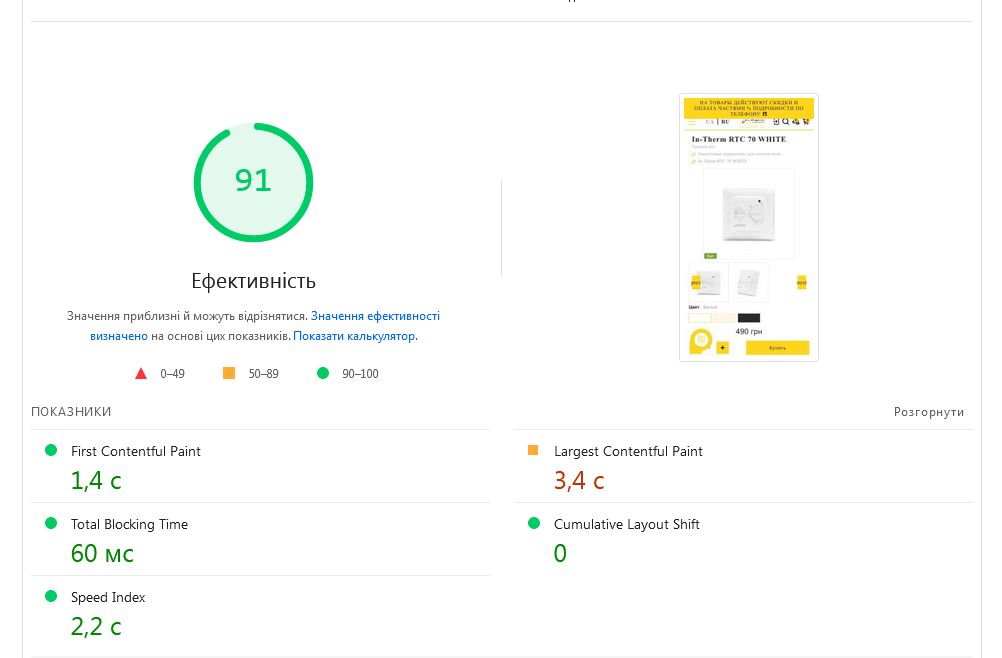Expand the First Contentful Paint metric row
The height and width of the screenshot is (658, 1002).
(136, 452)
